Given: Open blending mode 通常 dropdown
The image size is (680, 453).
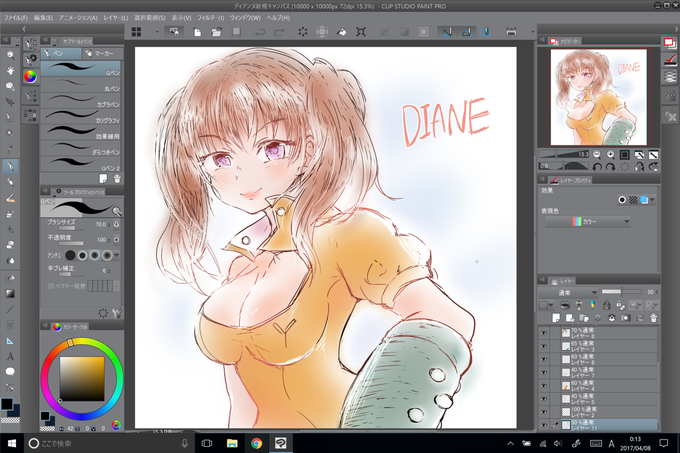Looking at the screenshot, I should pyautogui.click(x=569, y=293).
